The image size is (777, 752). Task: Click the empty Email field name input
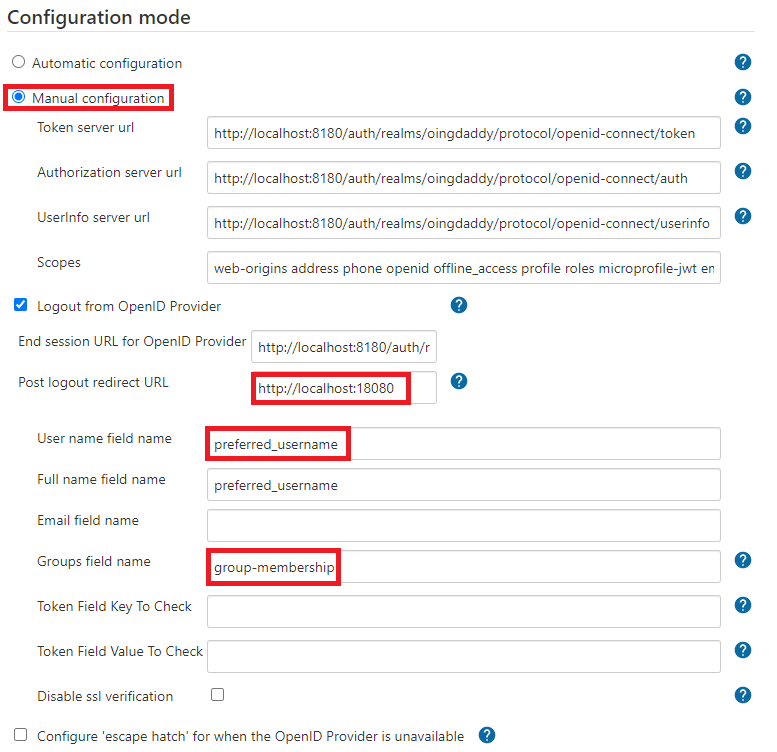pos(463,526)
